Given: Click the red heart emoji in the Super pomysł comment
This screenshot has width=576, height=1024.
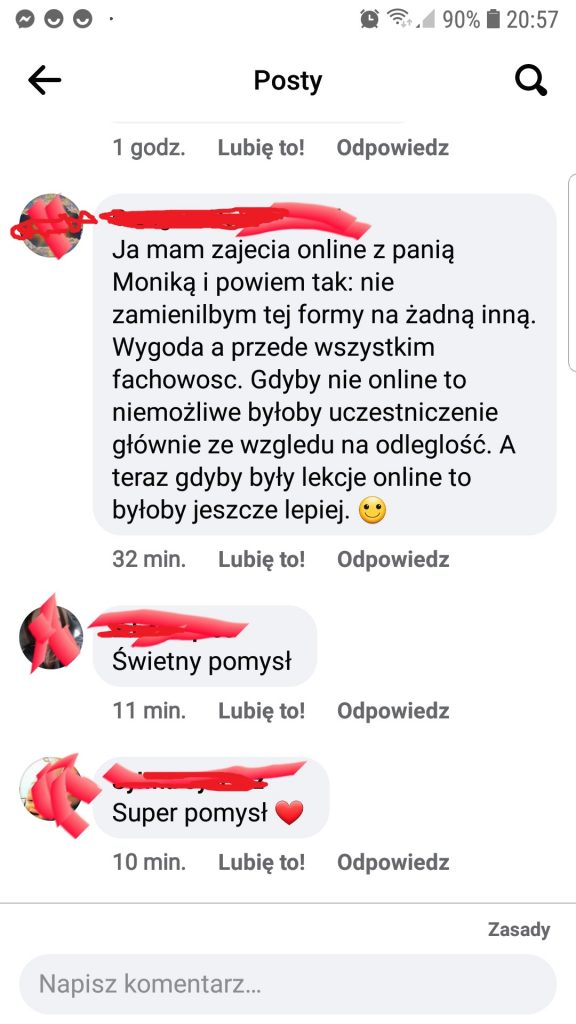Looking at the screenshot, I should click(289, 814).
